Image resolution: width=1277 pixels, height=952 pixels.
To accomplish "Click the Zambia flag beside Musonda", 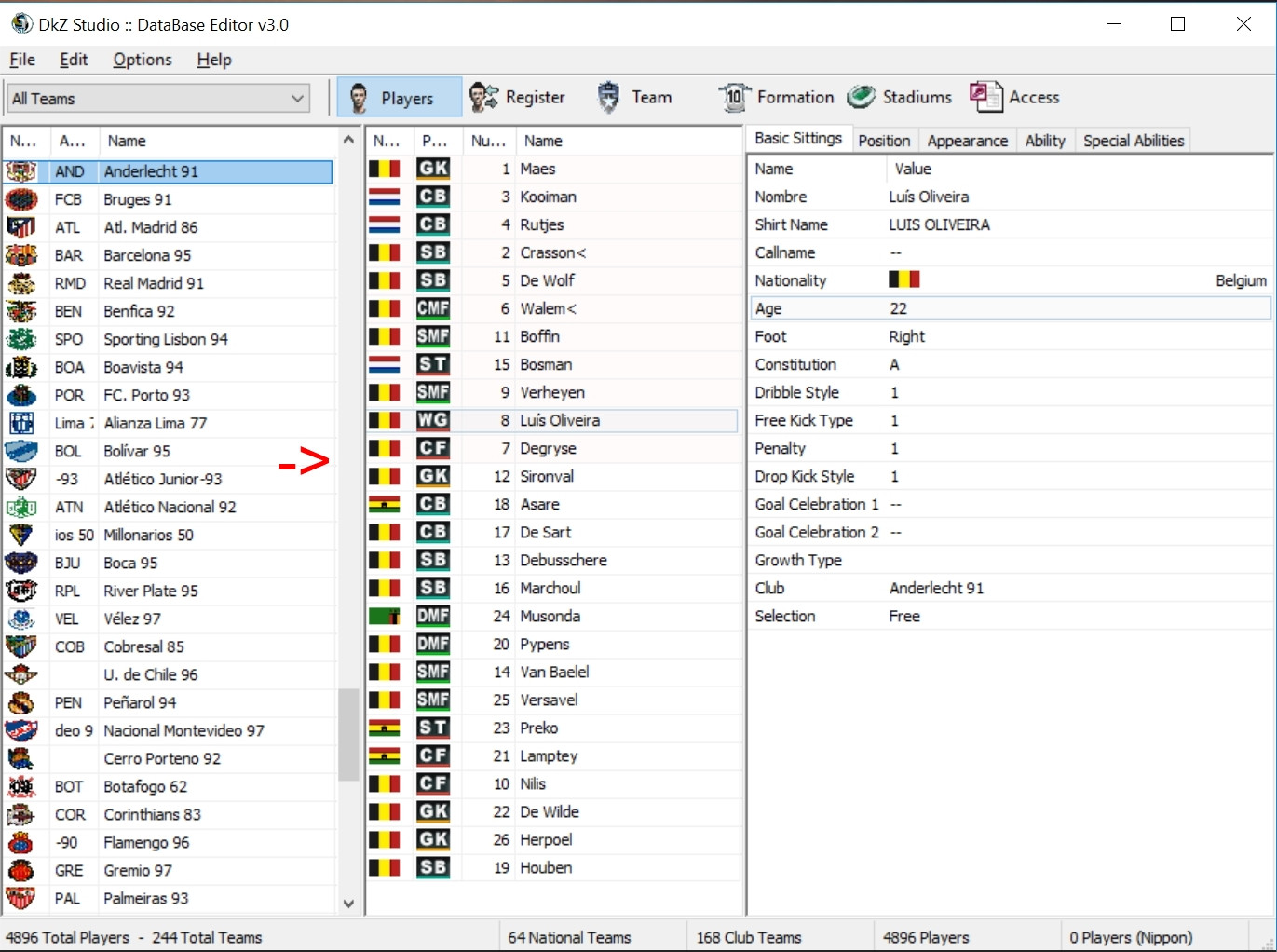I will (385, 616).
